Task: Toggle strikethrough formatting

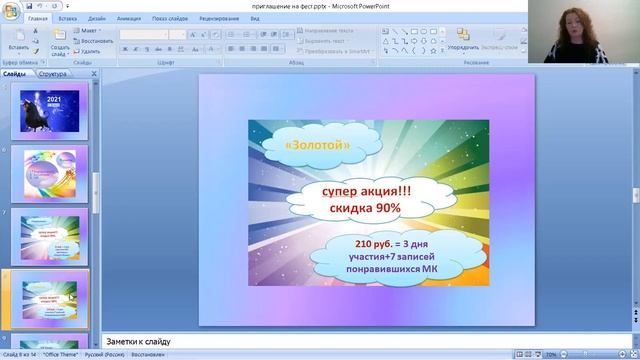Action: [x=158, y=49]
